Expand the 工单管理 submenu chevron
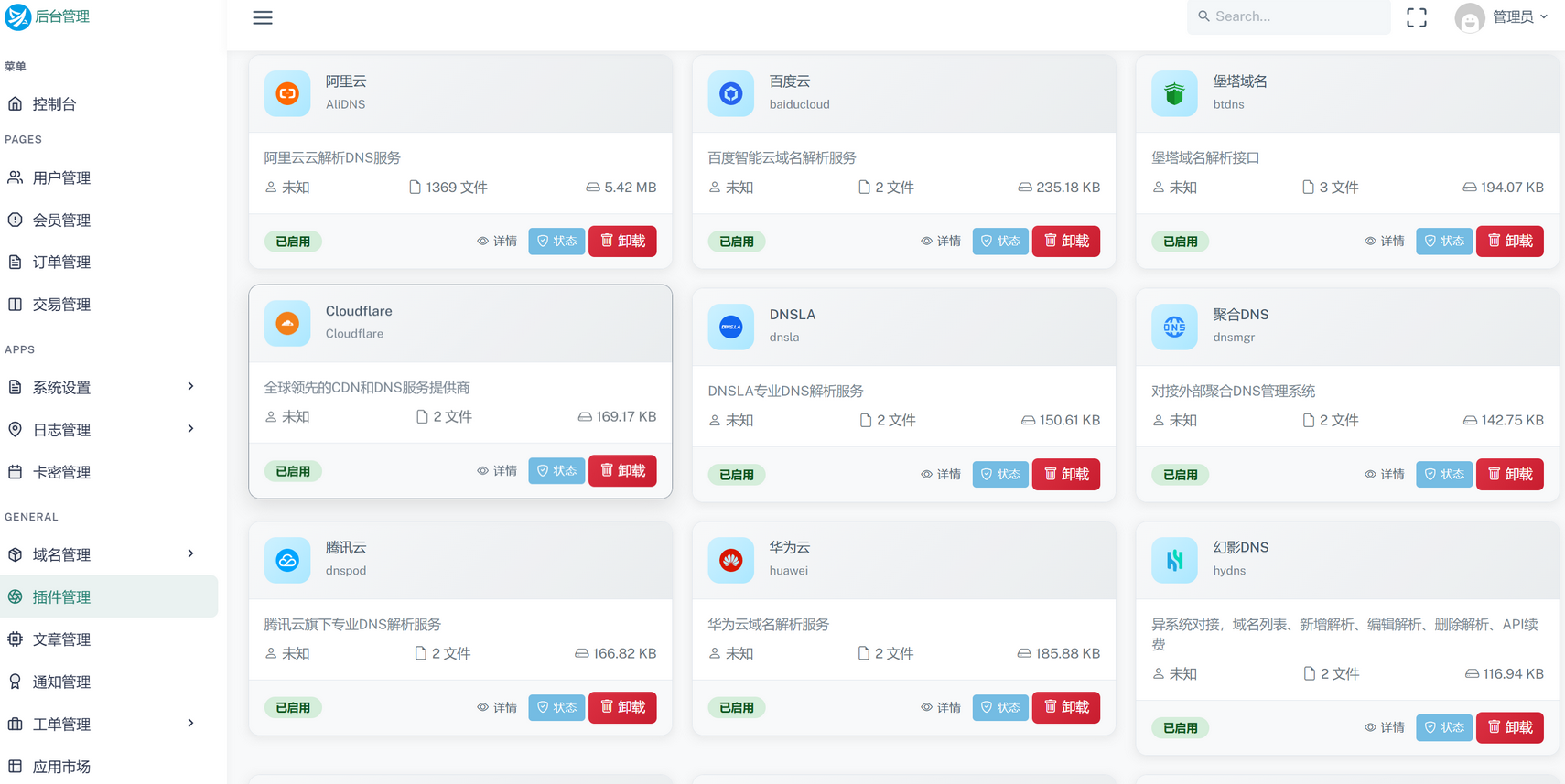The height and width of the screenshot is (784, 1565). (190, 723)
